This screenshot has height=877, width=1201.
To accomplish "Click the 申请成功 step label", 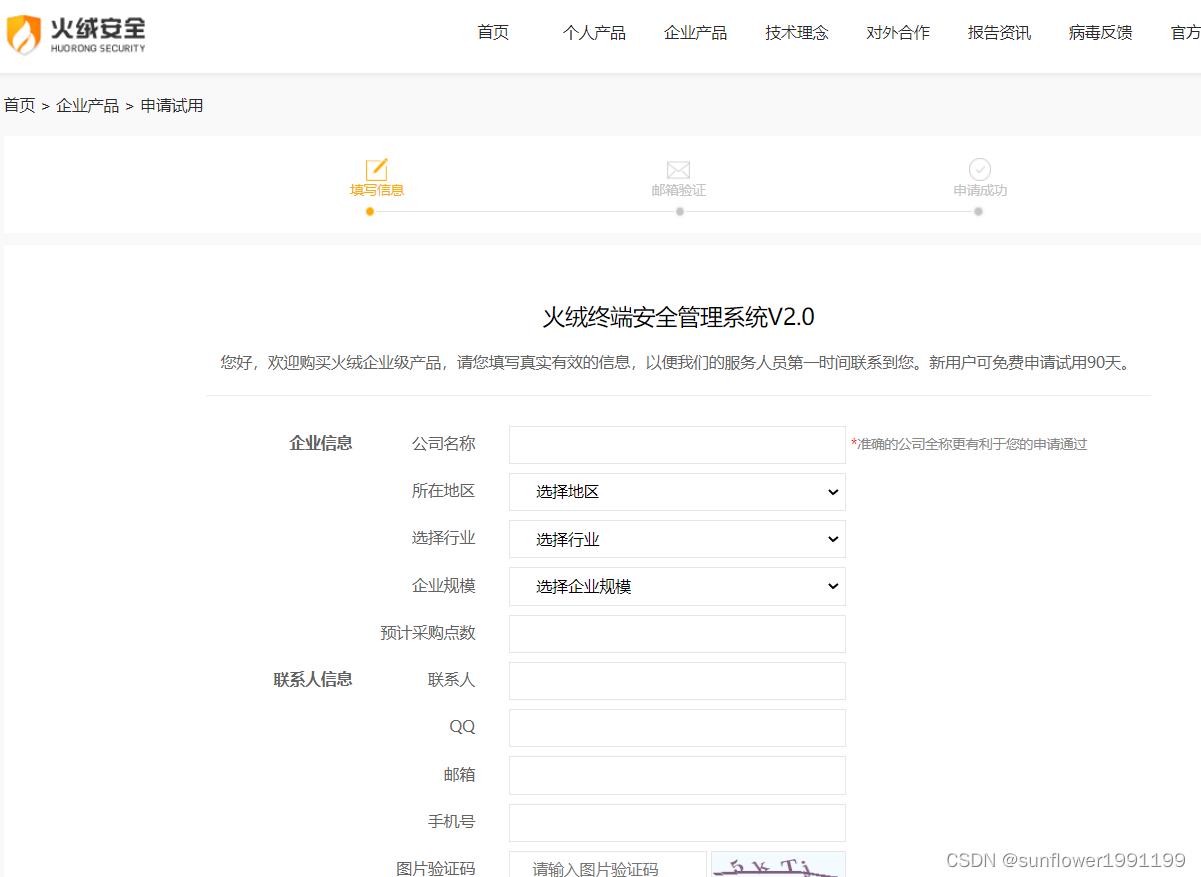I will tap(980, 190).
